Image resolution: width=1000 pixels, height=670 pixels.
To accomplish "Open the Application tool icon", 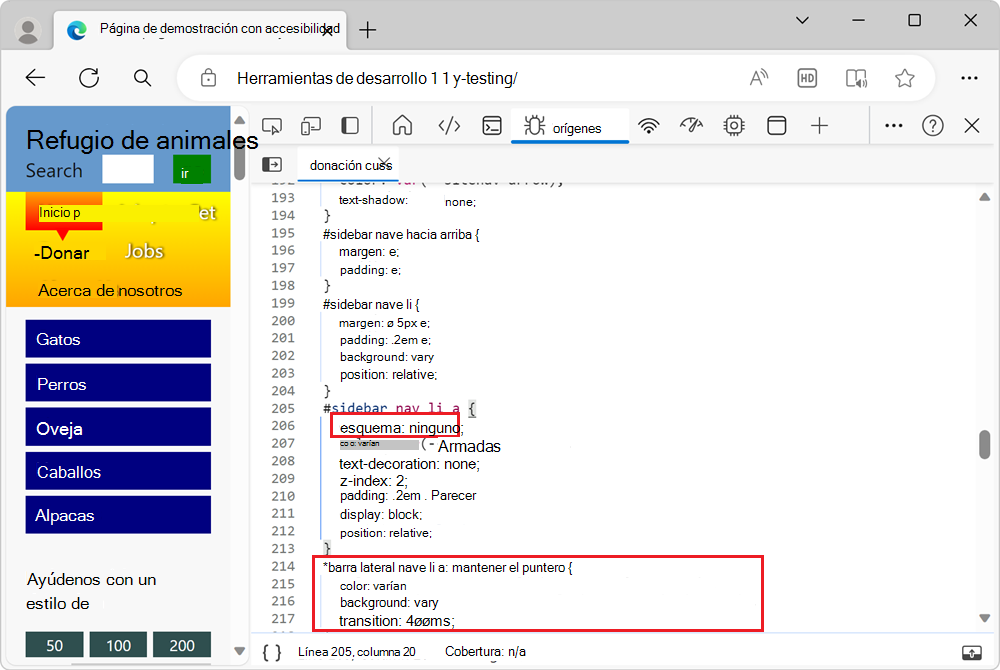I will pos(776,126).
